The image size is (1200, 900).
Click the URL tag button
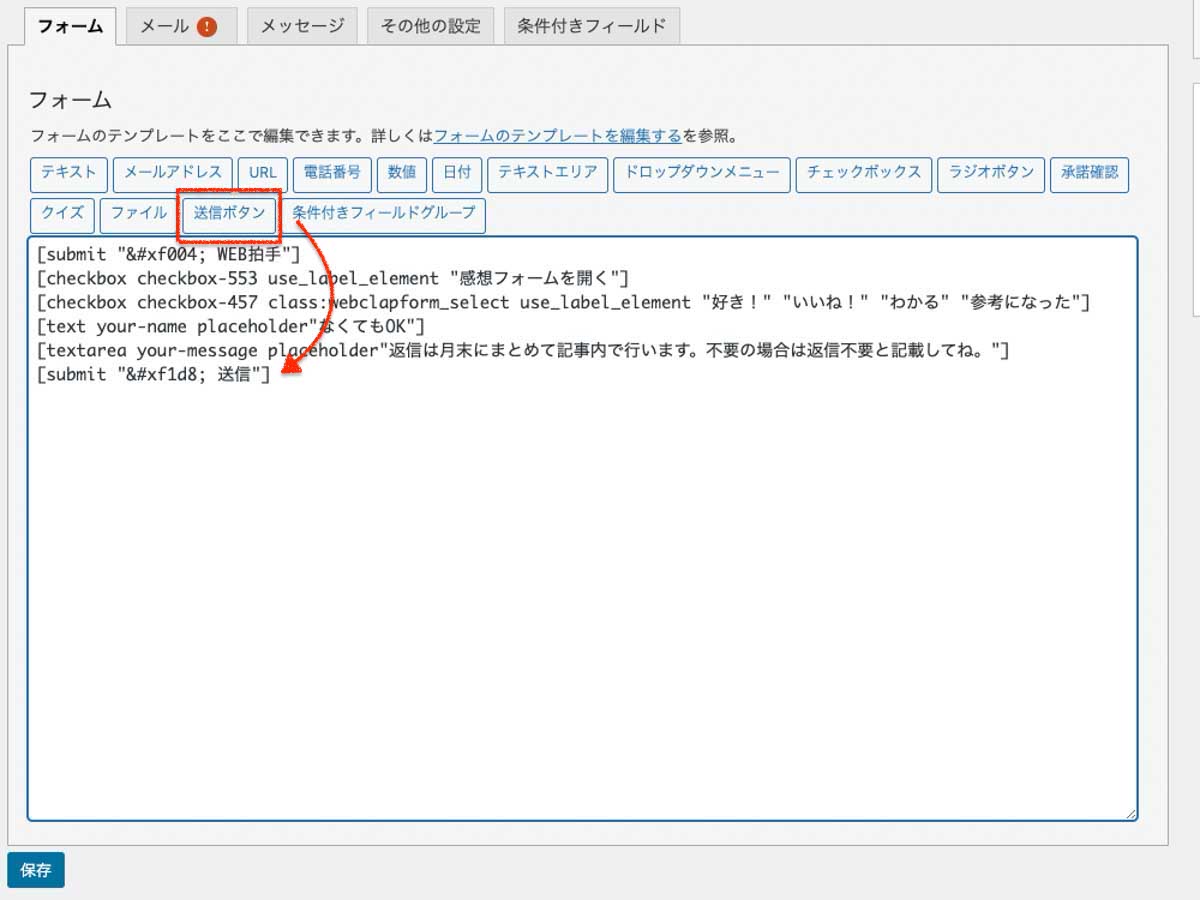click(x=263, y=173)
